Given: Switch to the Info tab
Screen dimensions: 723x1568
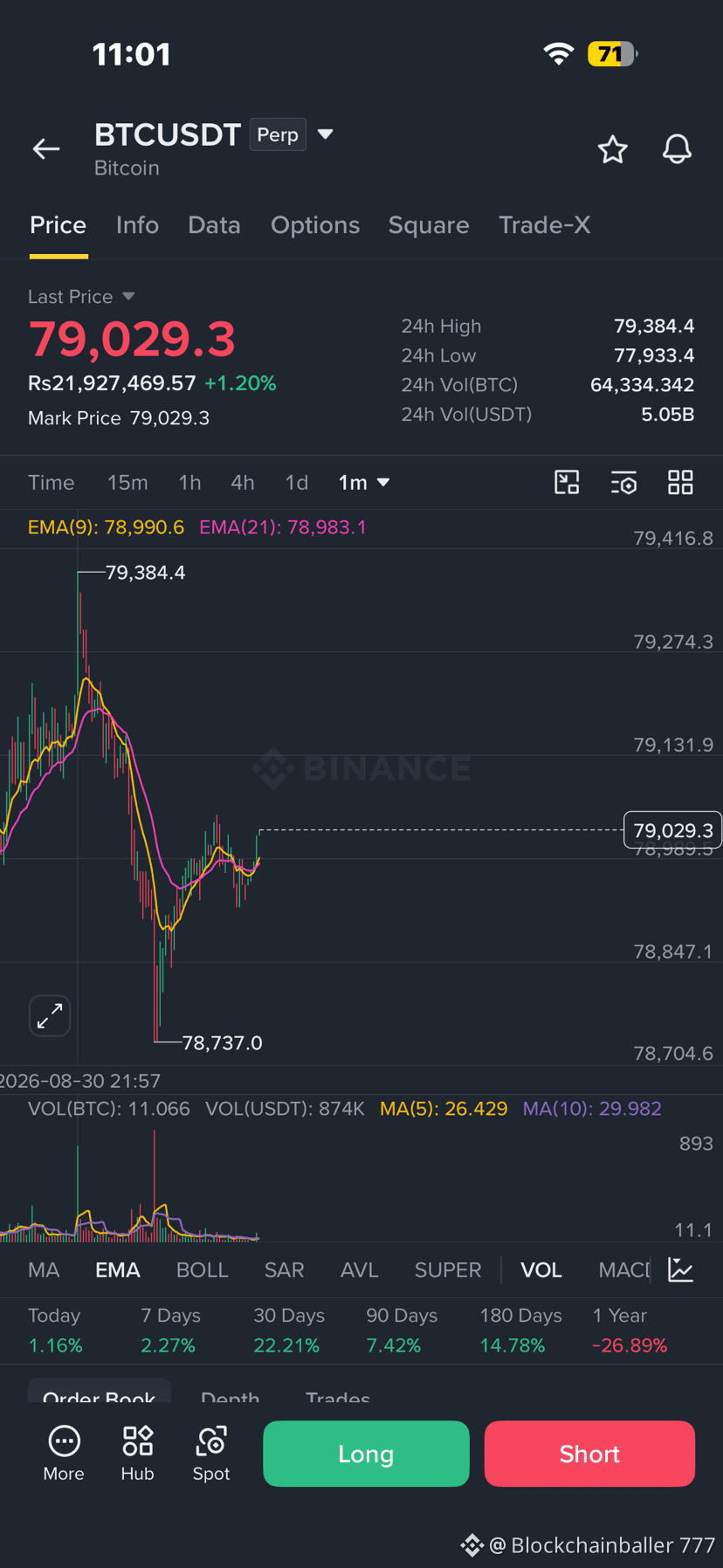Looking at the screenshot, I should tap(137, 225).
